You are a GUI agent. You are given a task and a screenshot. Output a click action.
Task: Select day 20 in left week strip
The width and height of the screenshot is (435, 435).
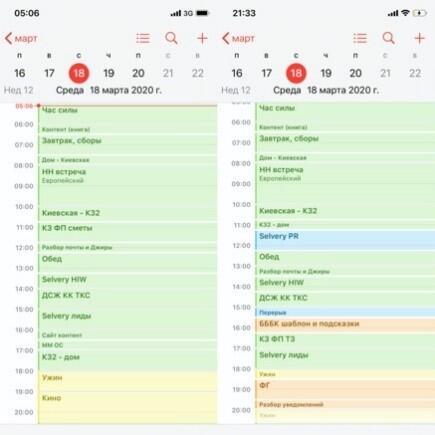(138, 73)
